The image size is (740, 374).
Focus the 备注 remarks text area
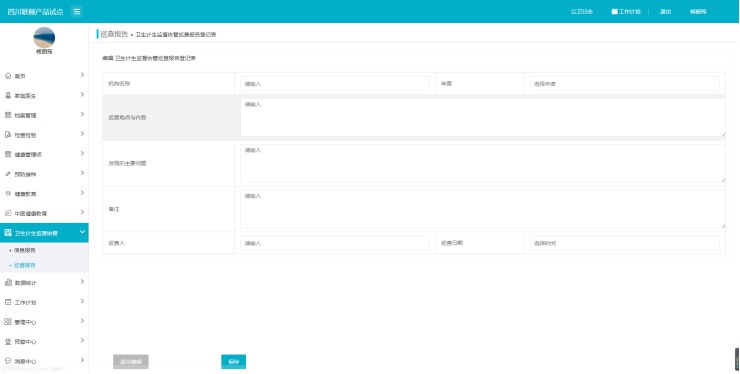coord(483,209)
